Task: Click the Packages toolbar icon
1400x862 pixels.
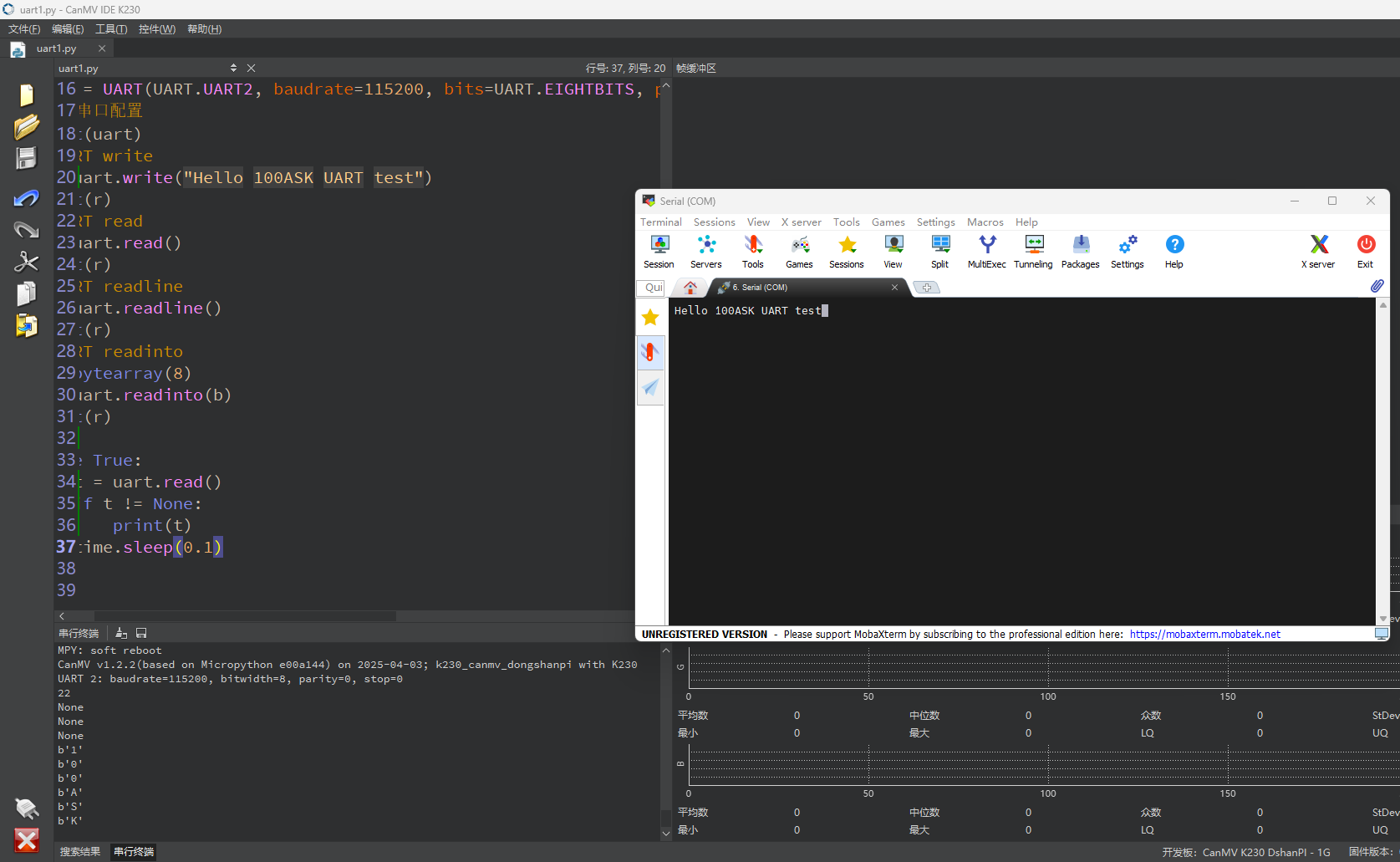Action: (1080, 252)
